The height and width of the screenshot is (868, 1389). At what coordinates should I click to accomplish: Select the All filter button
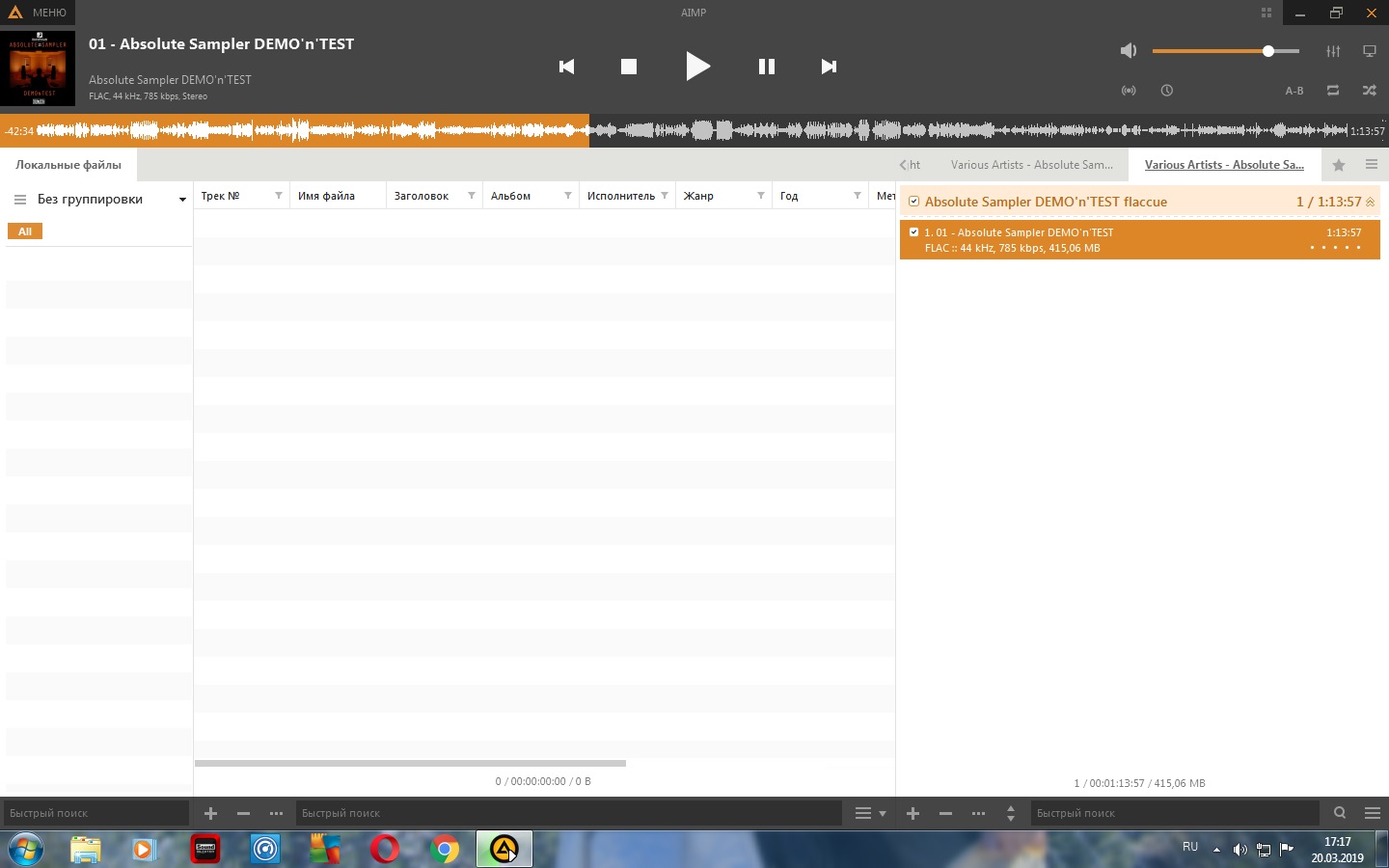click(x=25, y=231)
